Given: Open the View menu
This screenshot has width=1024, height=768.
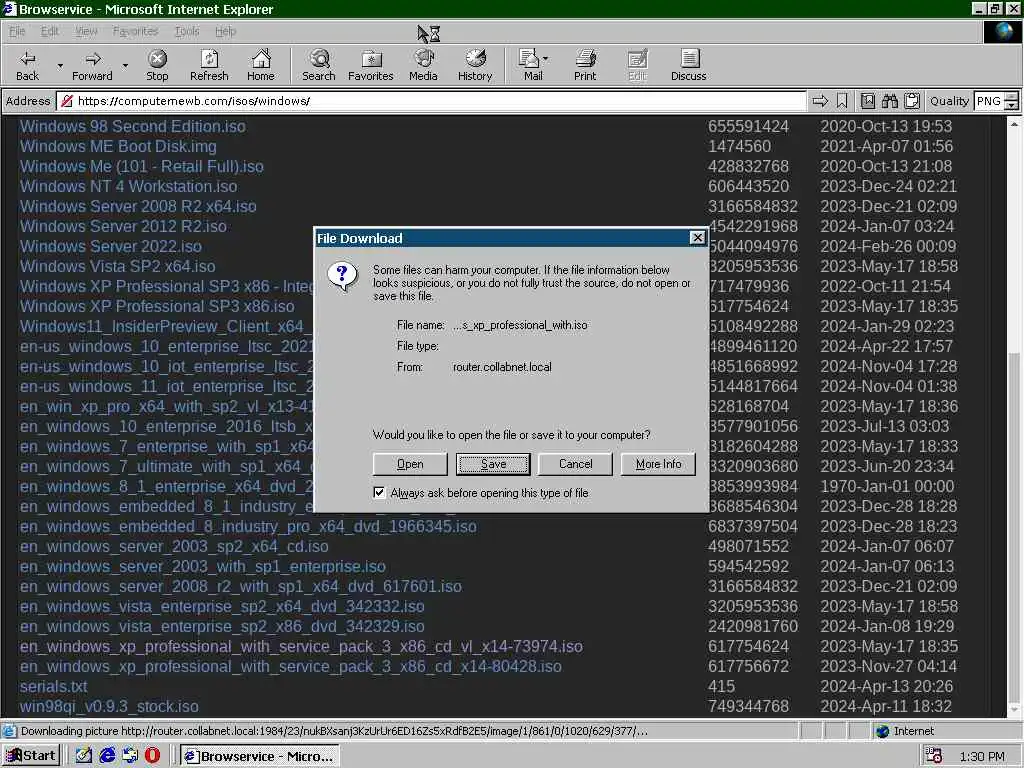Looking at the screenshot, I should pyautogui.click(x=86, y=31).
